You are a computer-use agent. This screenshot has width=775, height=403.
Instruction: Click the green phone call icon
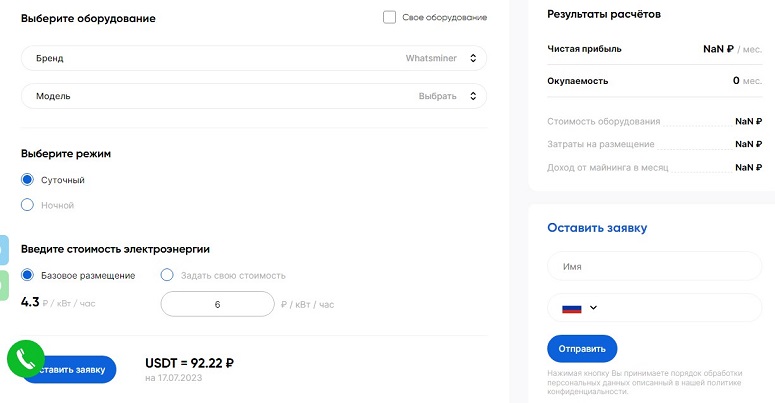click(x=26, y=359)
